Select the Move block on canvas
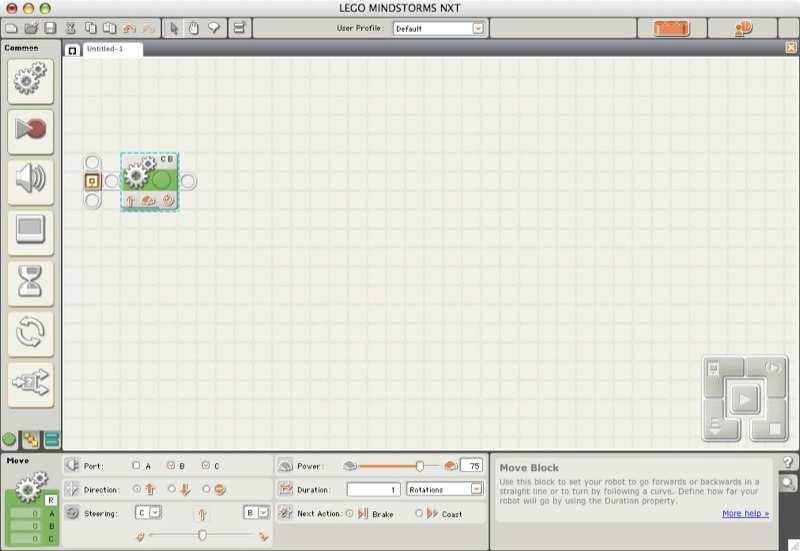This screenshot has height=551, width=800. point(150,181)
